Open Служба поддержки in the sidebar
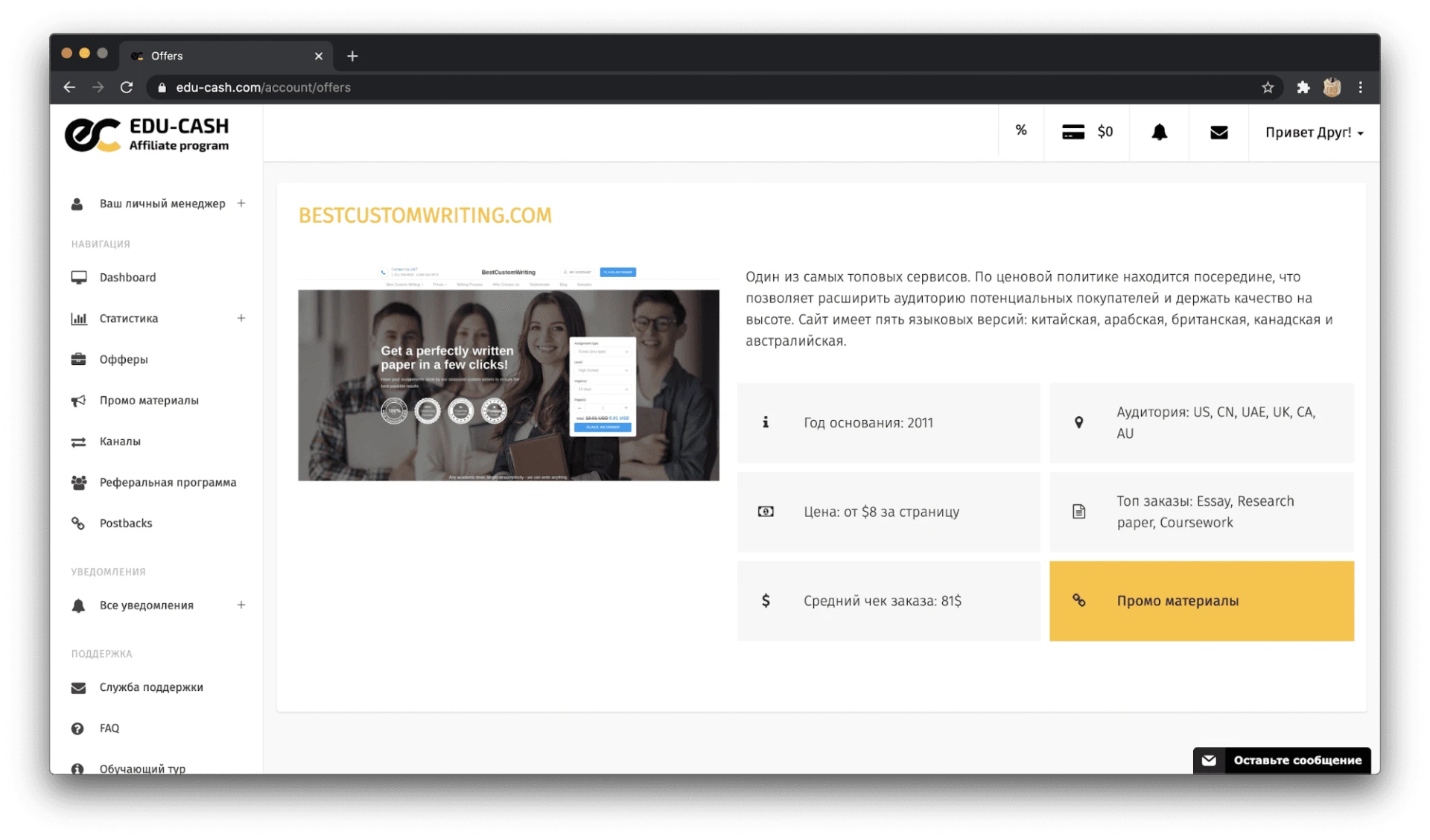This screenshot has height=840, width=1430. [x=151, y=687]
